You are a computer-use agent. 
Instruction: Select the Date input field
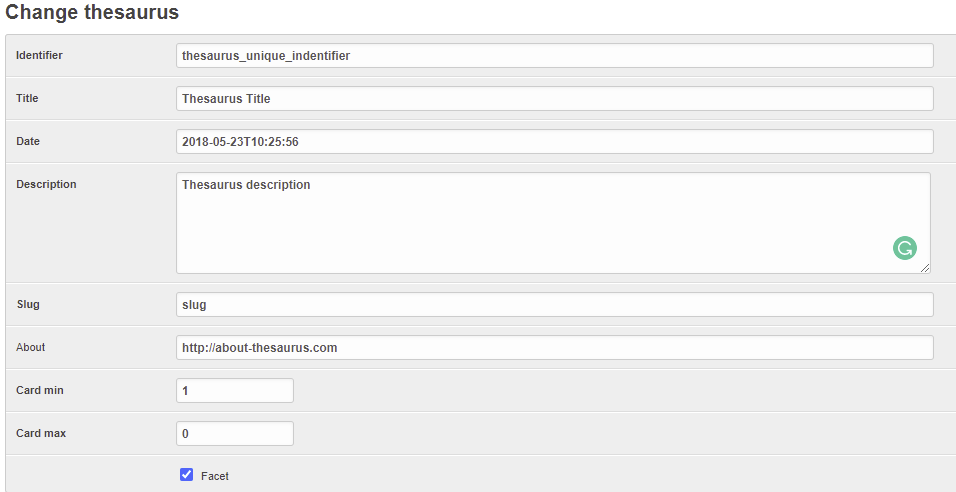[554, 142]
